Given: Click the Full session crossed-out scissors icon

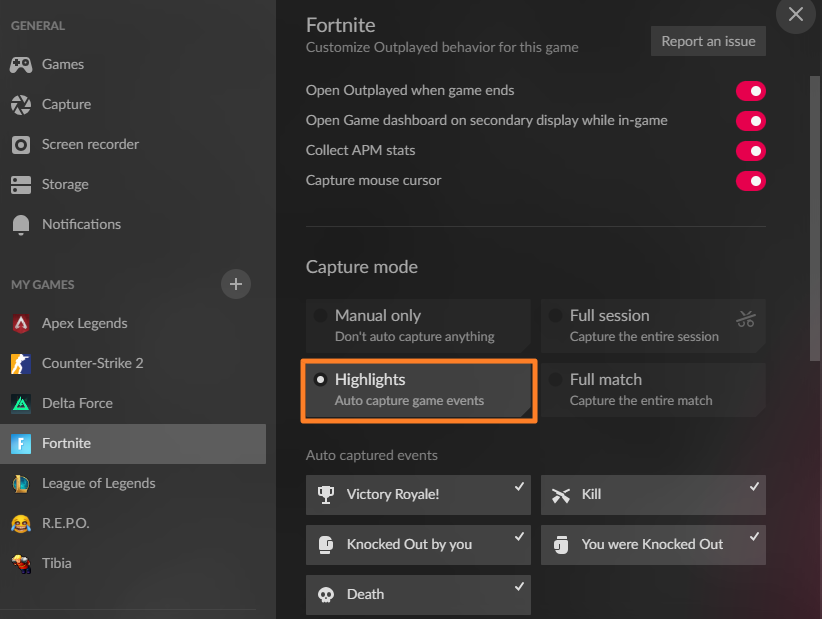Looking at the screenshot, I should tap(745, 319).
